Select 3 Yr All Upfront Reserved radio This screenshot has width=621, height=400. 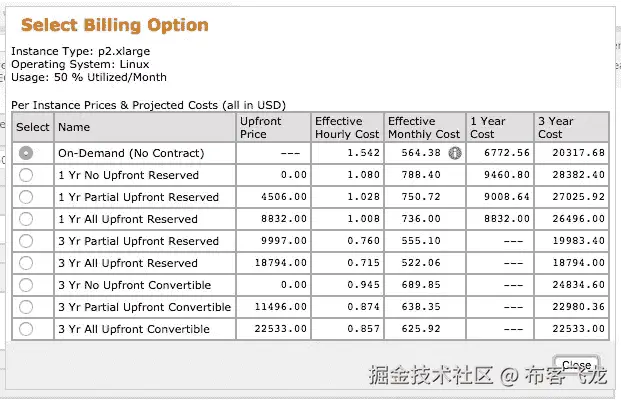(26, 263)
